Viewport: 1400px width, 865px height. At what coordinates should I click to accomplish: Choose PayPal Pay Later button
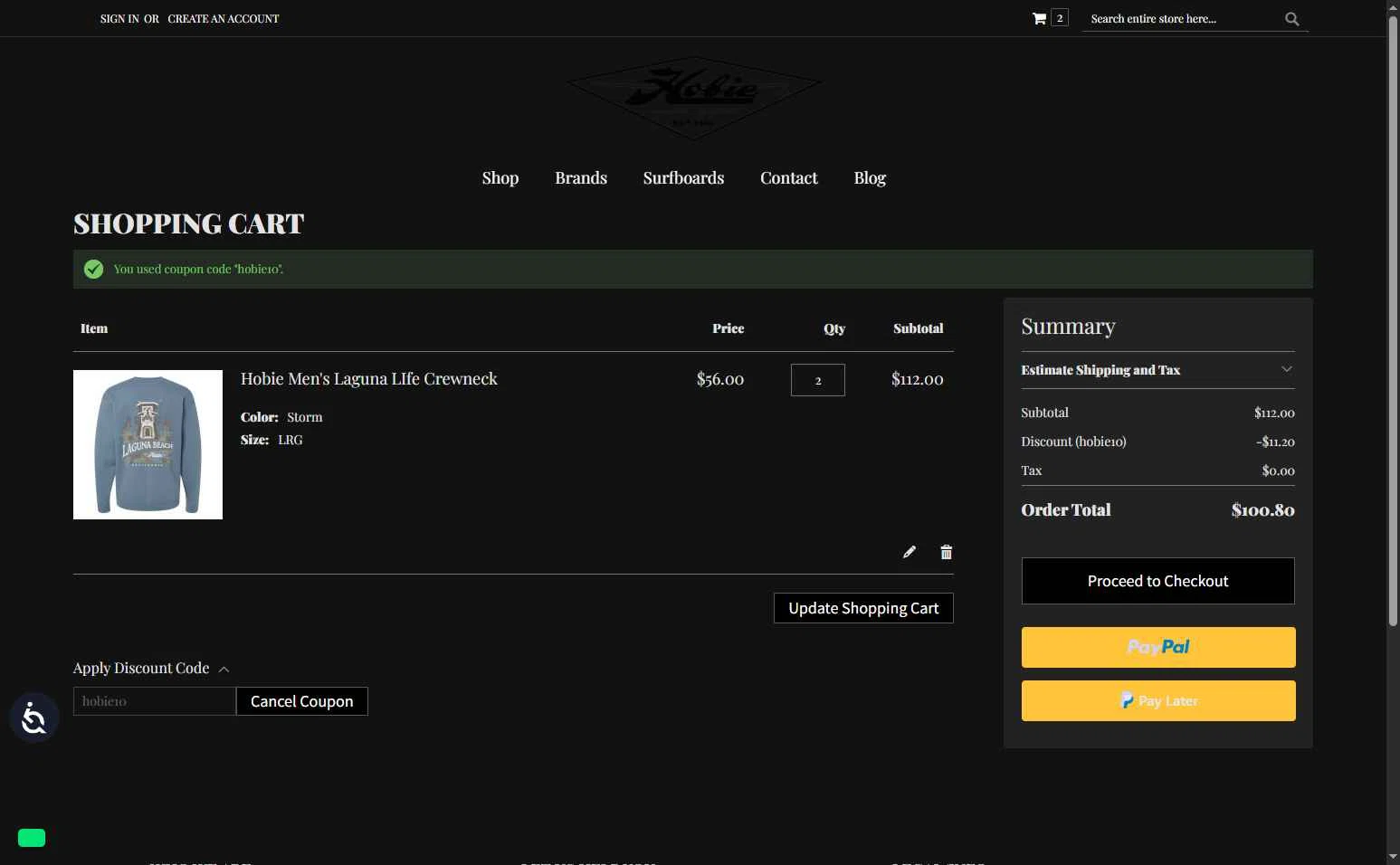click(x=1158, y=700)
